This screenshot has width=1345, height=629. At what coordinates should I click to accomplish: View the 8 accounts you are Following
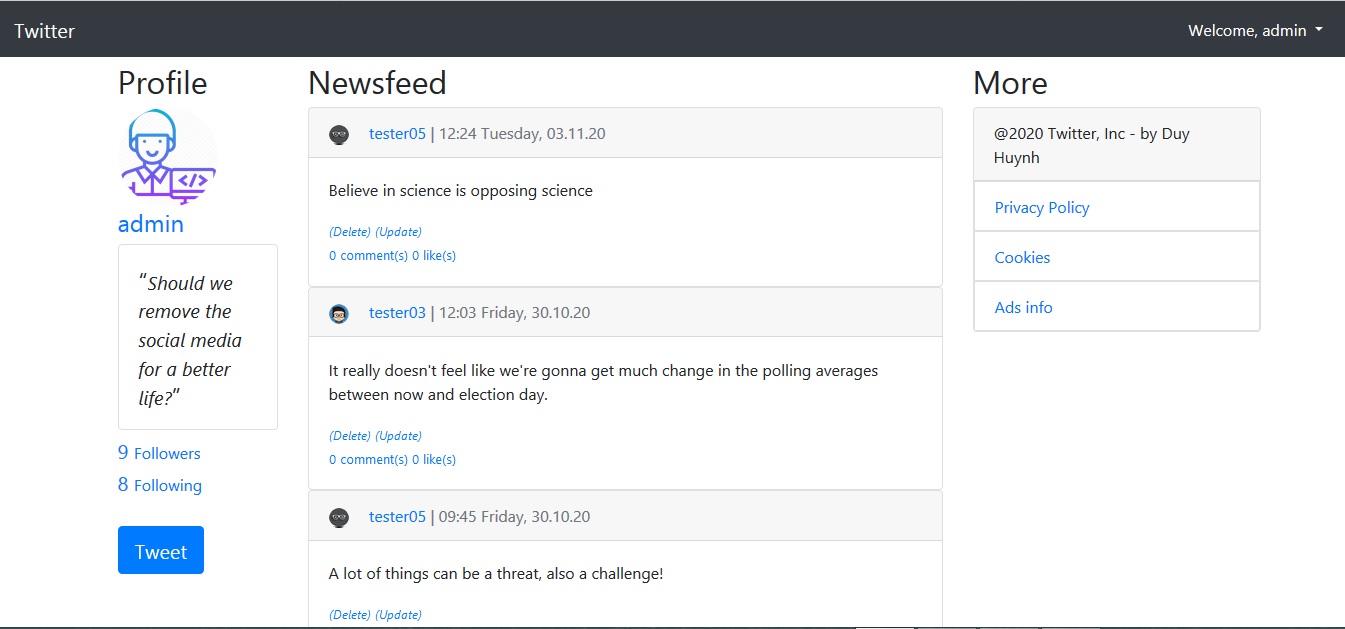[x=158, y=485]
